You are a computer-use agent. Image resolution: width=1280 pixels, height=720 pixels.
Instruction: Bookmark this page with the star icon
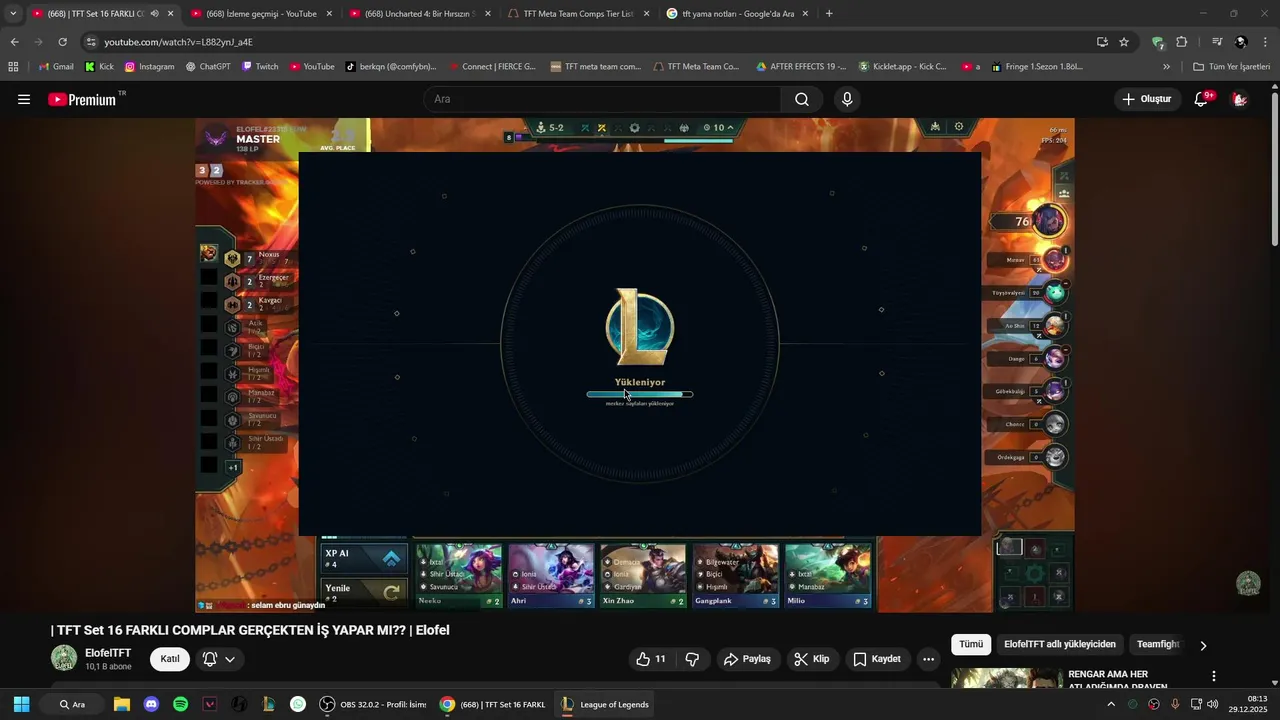[x=1124, y=42]
